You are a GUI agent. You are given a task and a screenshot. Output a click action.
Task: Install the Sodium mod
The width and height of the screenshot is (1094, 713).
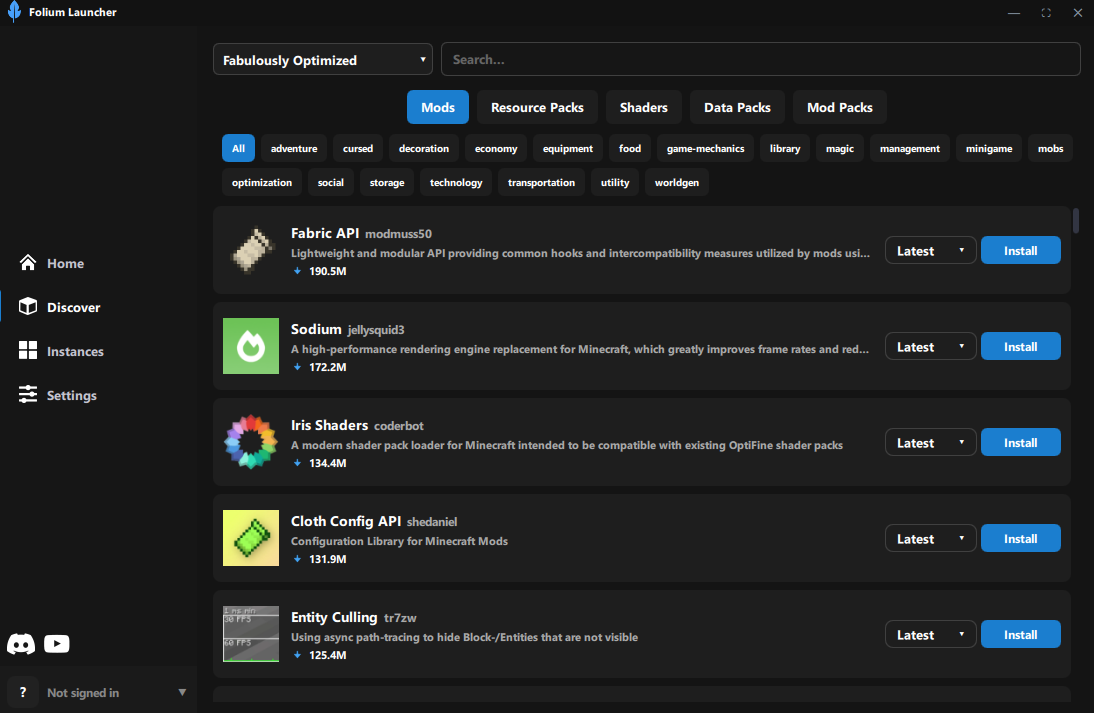[x=1021, y=347]
